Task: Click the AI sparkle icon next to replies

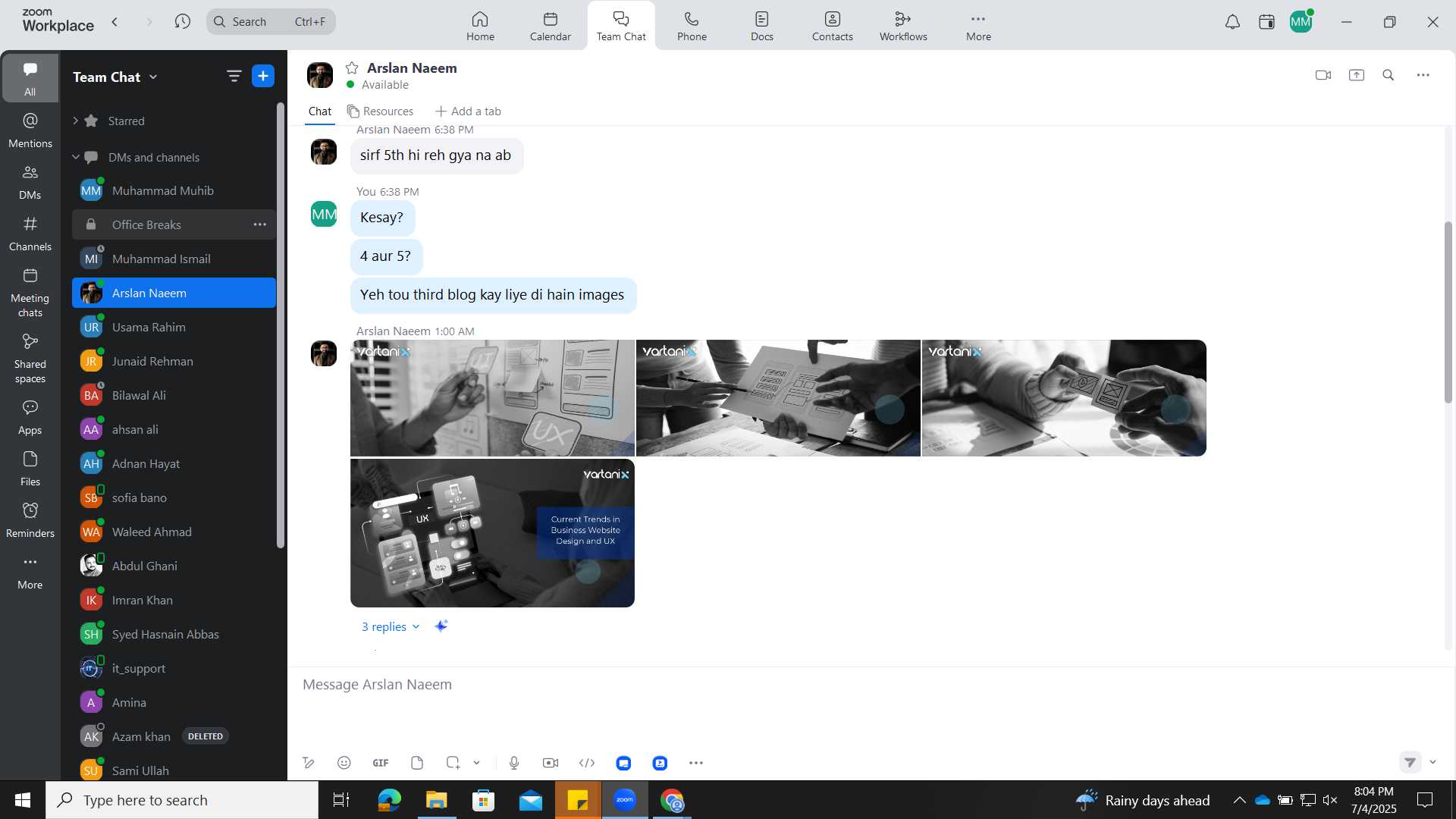Action: (x=441, y=626)
